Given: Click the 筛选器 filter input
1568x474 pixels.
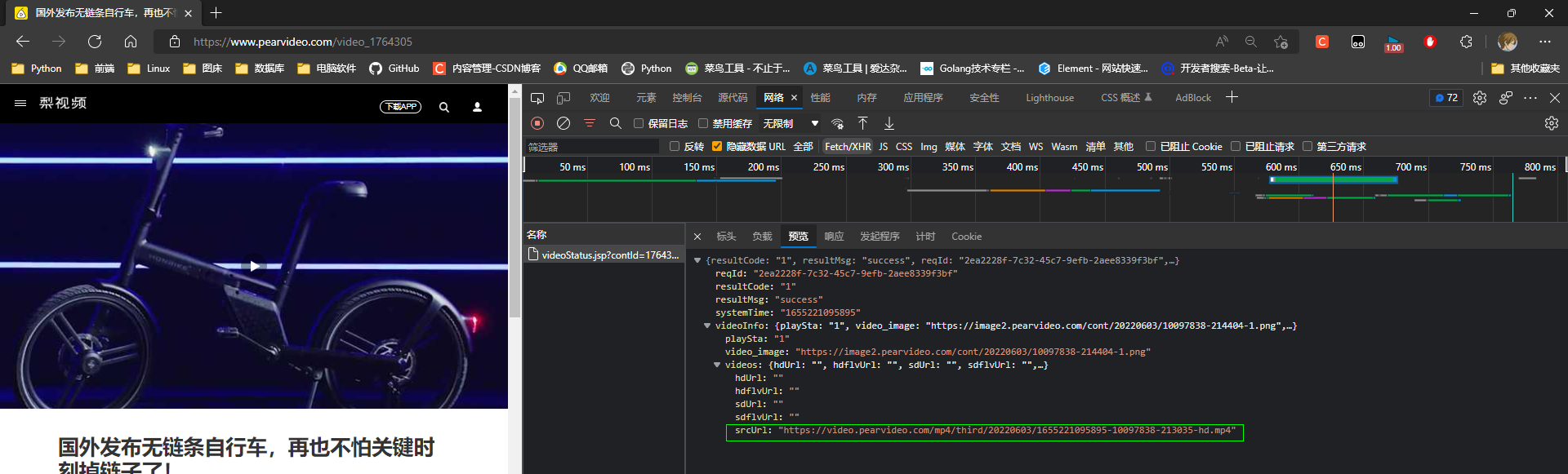Looking at the screenshot, I should 591,147.
